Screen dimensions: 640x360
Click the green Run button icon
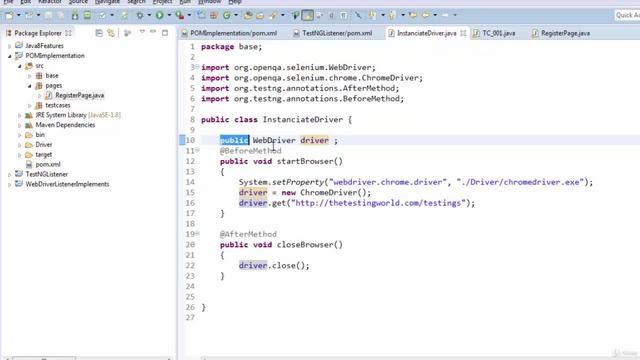(160, 16)
